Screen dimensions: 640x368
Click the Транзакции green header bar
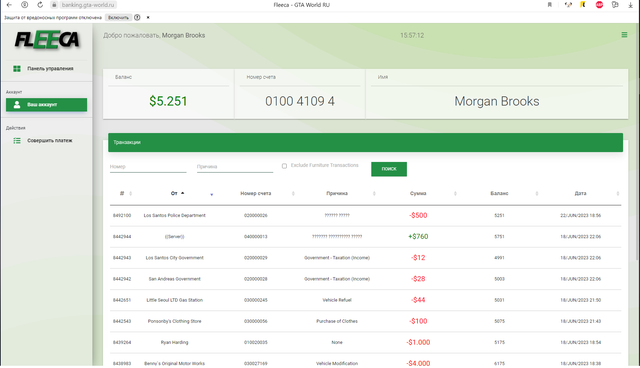[365, 142]
